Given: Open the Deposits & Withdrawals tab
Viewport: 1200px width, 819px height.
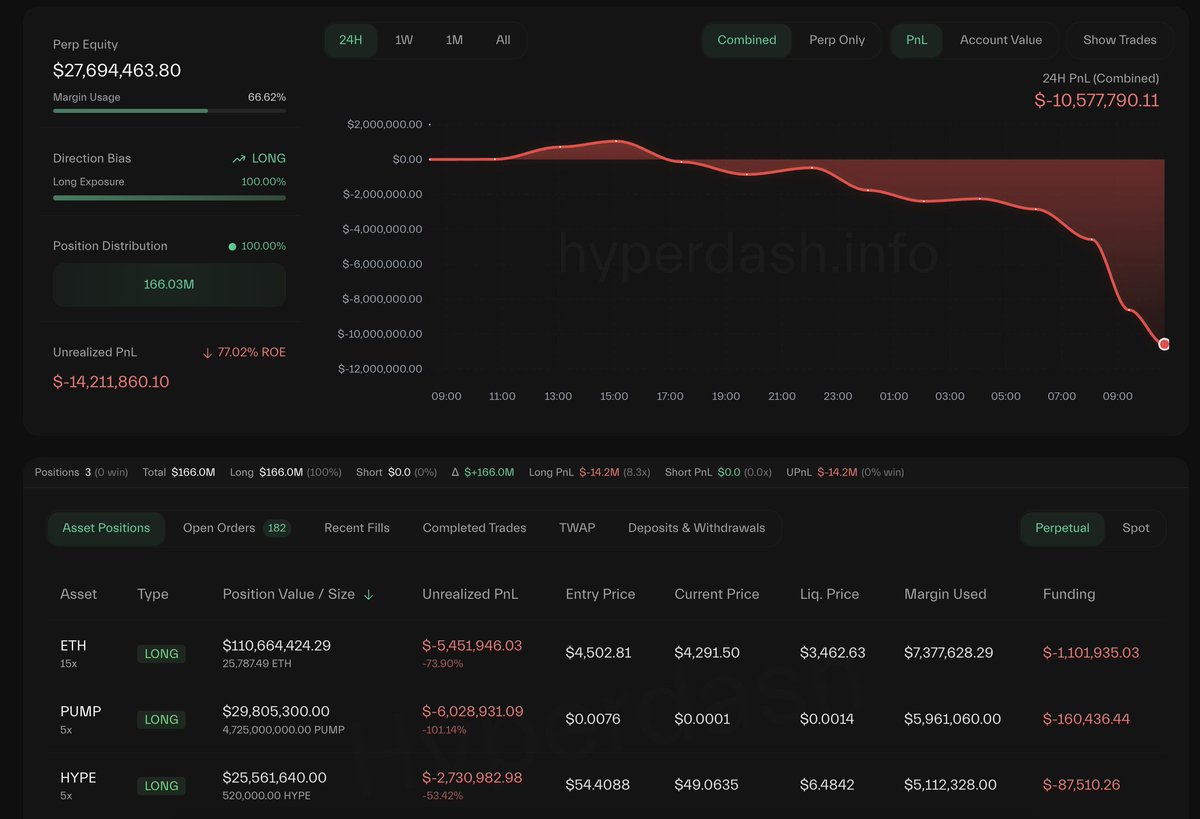Looking at the screenshot, I should click(x=696, y=528).
